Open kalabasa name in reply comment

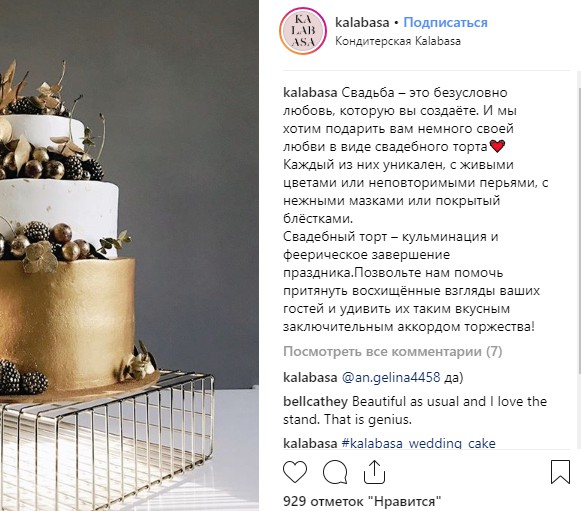[x=310, y=377]
